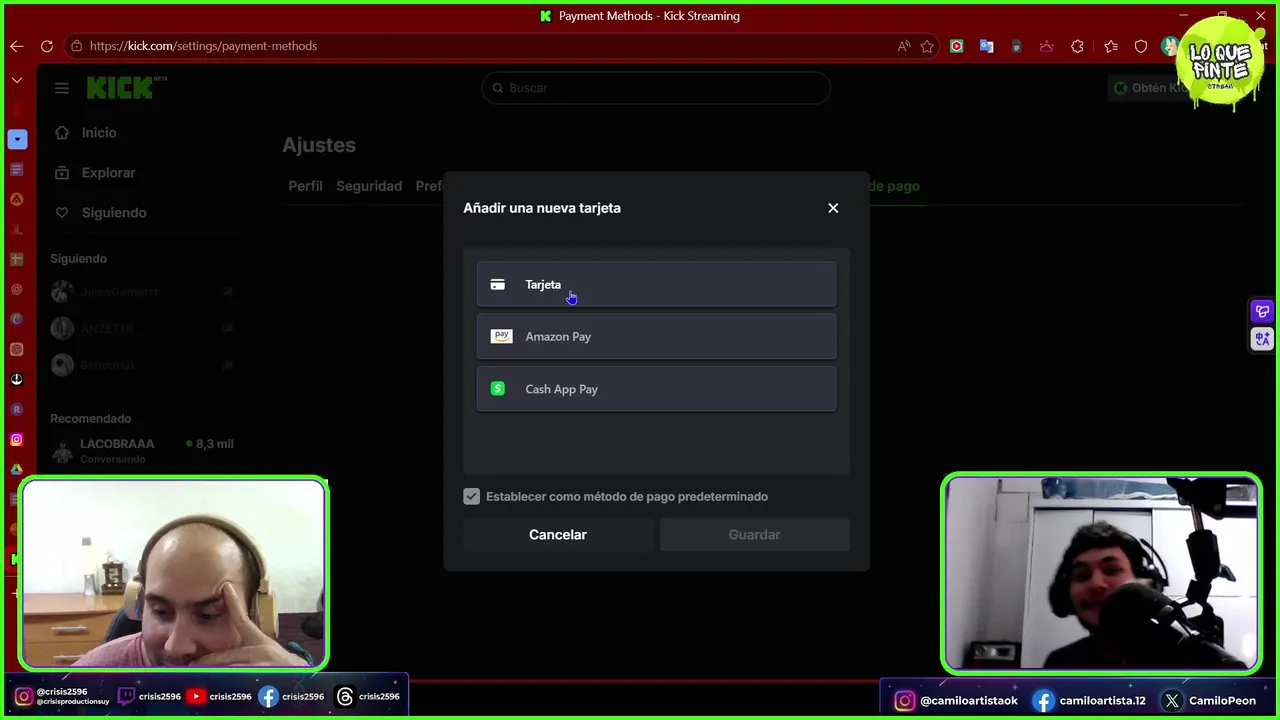The width and height of the screenshot is (1280, 720).
Task: Choose Amazon Pay payment option
Action: (656, 336)
